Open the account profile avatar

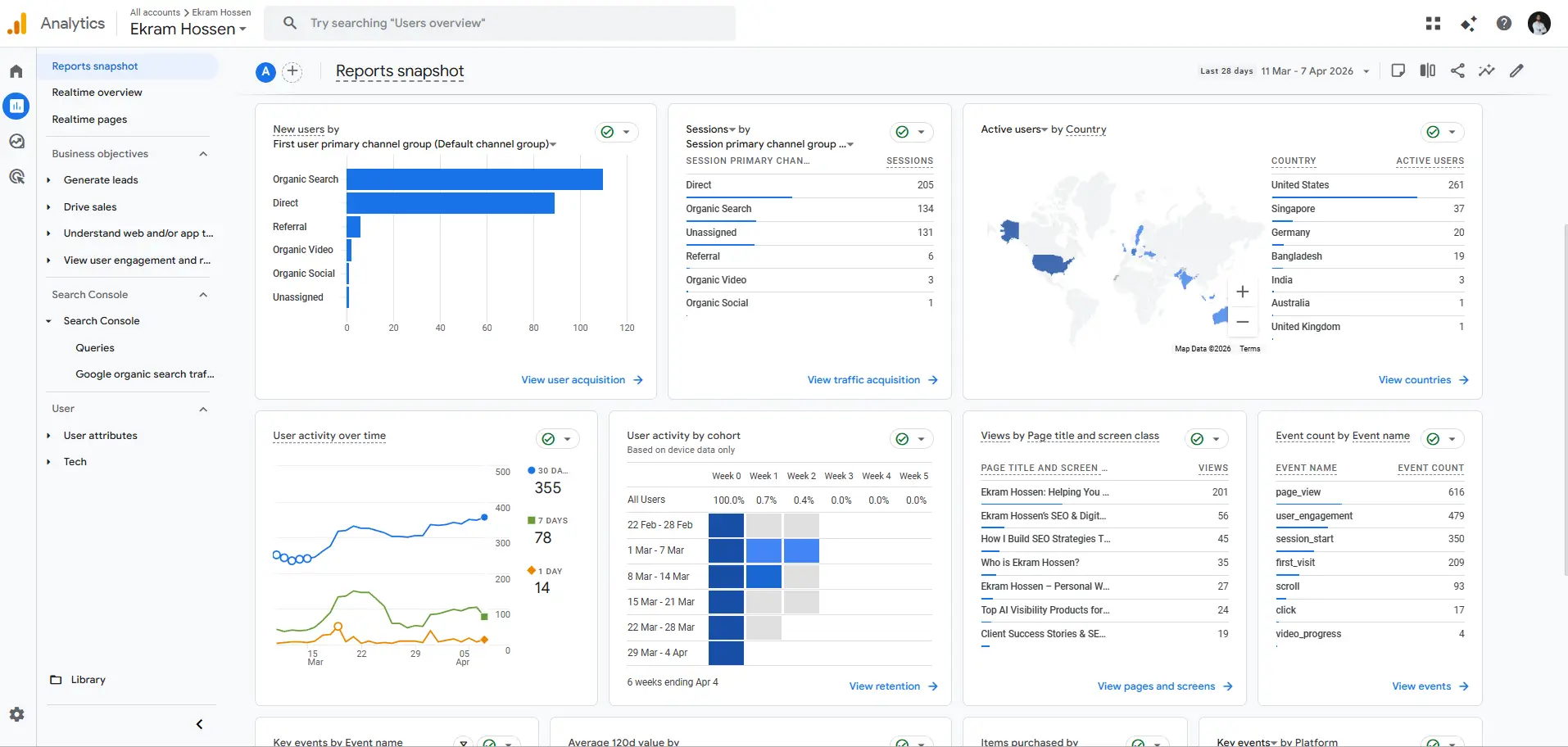[x=1539, y=23]
